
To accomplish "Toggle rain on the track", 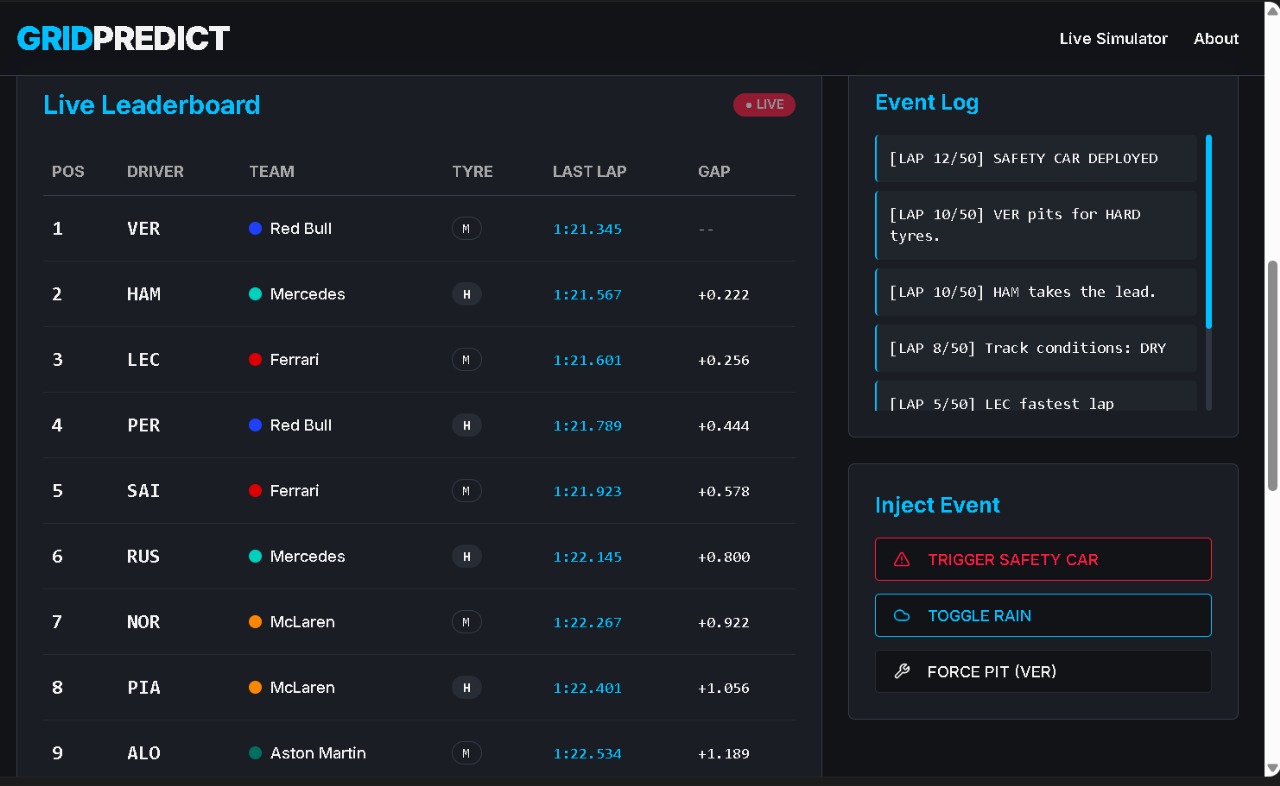I will [1043, 615].
